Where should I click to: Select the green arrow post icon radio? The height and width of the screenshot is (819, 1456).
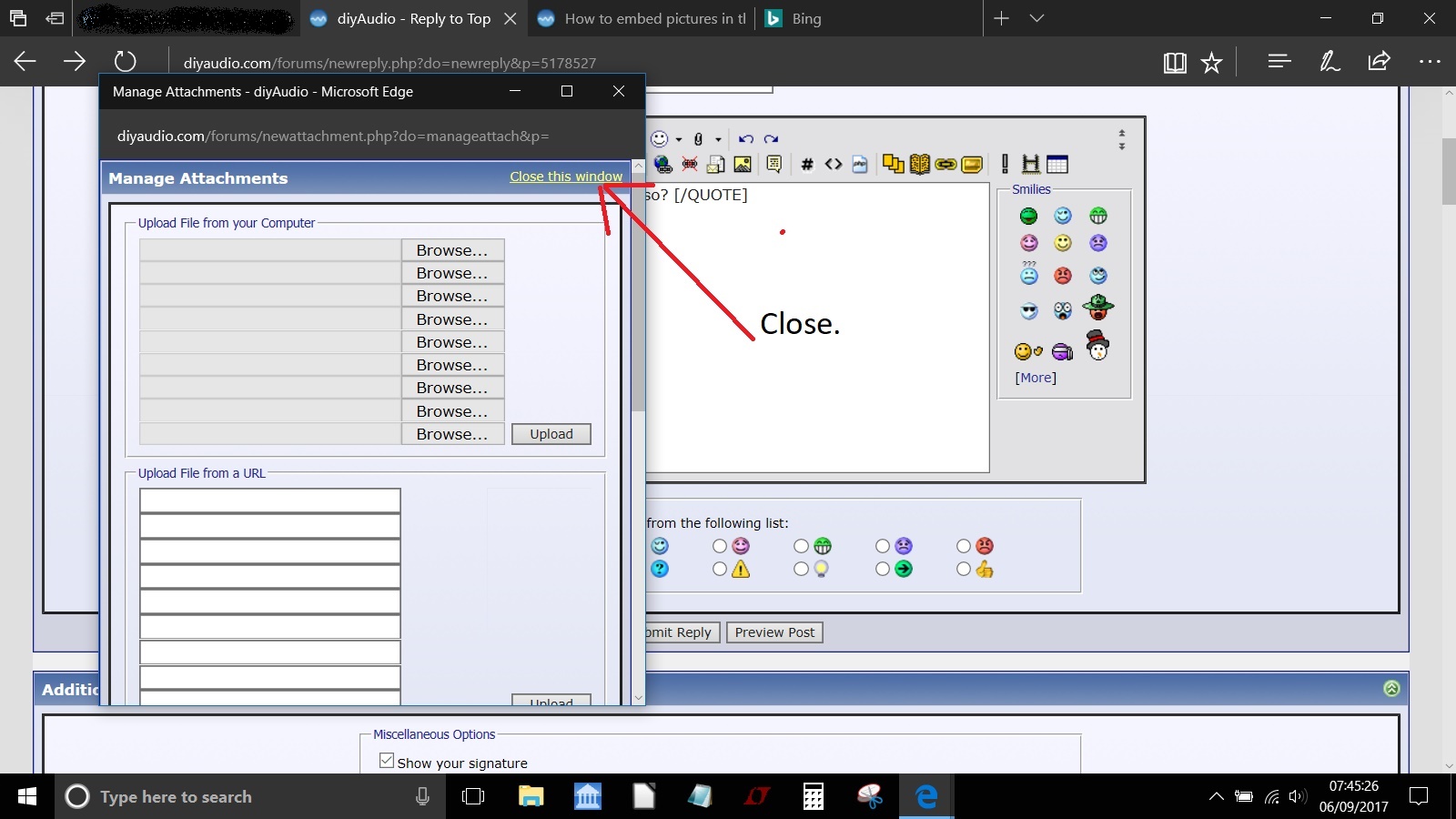point(883,569)
